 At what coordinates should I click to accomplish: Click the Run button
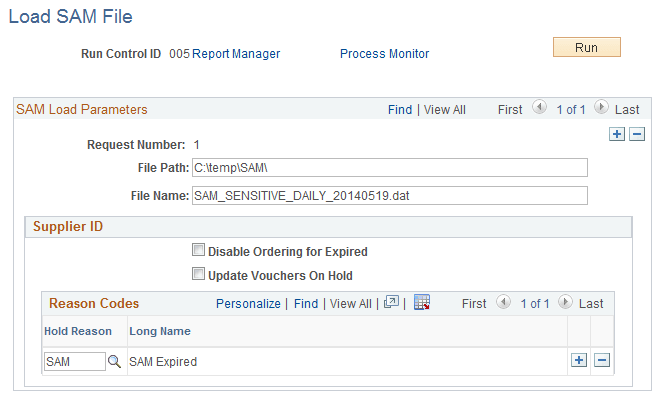coord(587,47)
